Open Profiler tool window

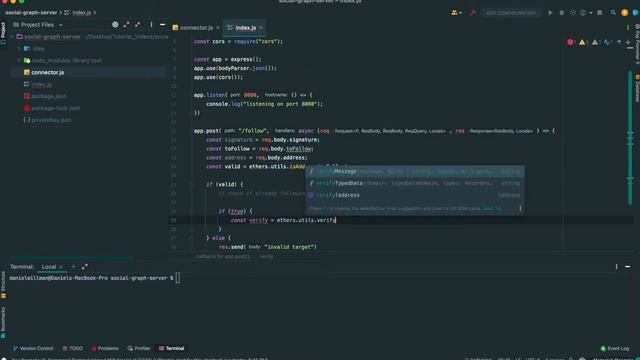tap(139, 348)
